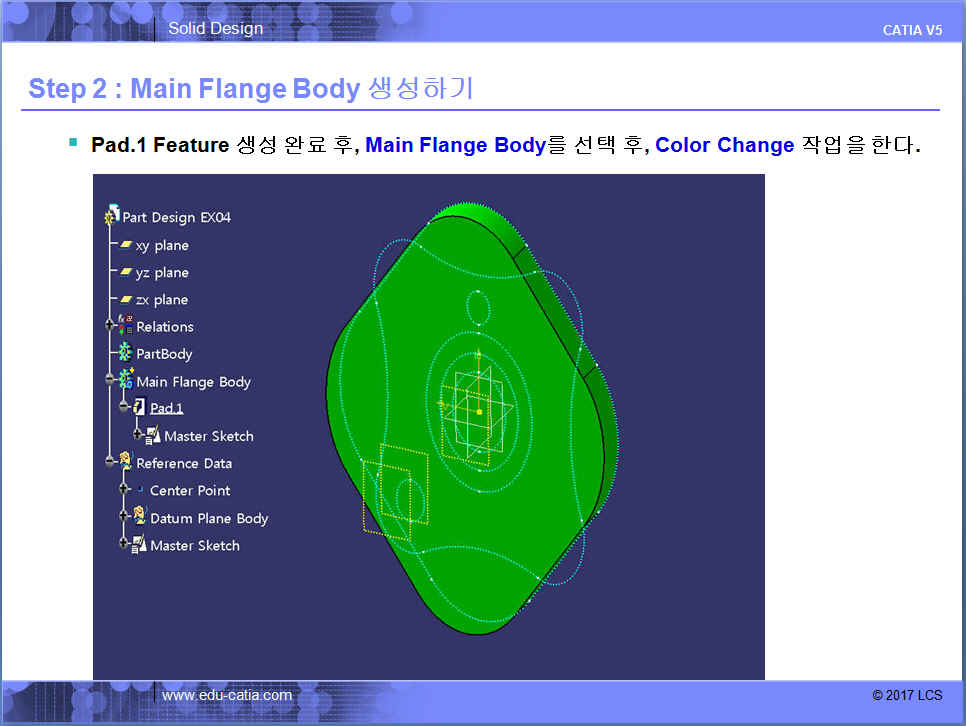This screenshot has width=966, height=726.
Task: Select 'PartBody' label in the tree
Action: (x=164, y=354)
